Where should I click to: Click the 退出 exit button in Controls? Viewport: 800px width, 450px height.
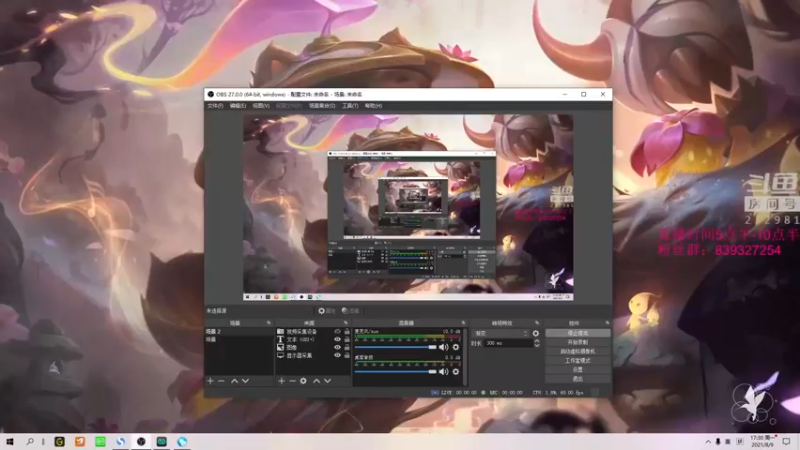[578, 379]
